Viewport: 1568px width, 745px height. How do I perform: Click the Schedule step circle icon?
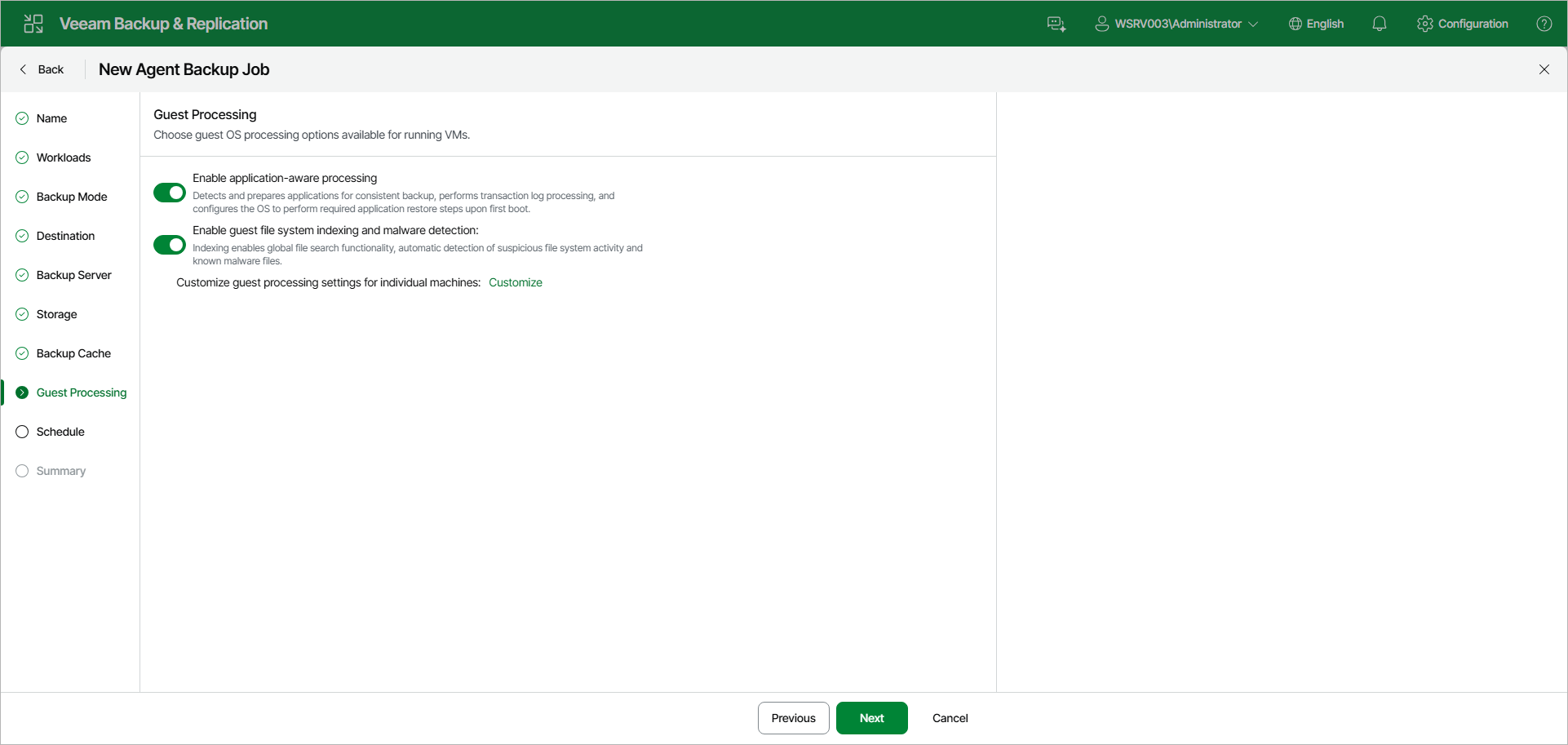coord(22,432)
